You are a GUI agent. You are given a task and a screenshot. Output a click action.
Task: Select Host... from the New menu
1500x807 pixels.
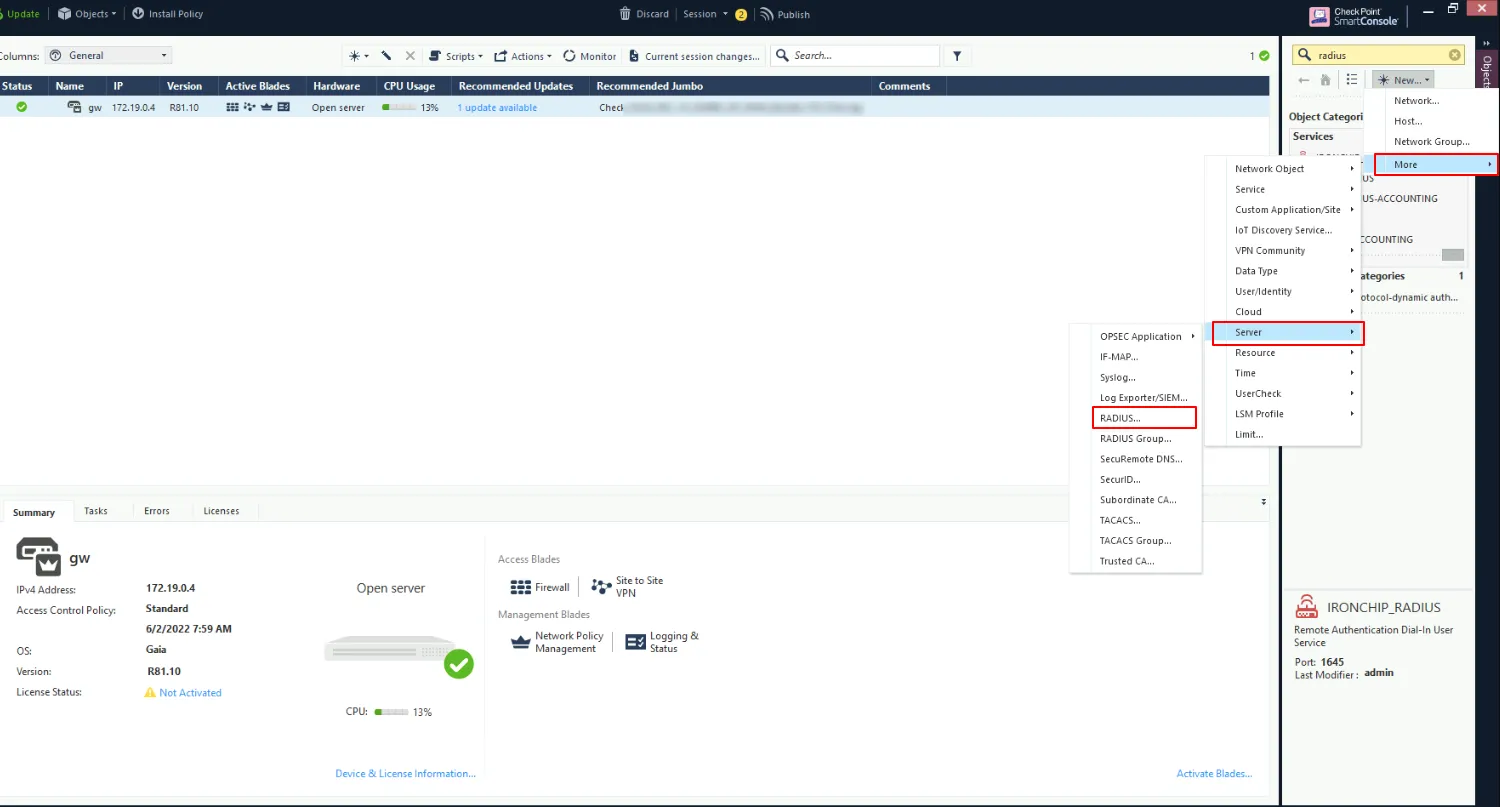1407,121
